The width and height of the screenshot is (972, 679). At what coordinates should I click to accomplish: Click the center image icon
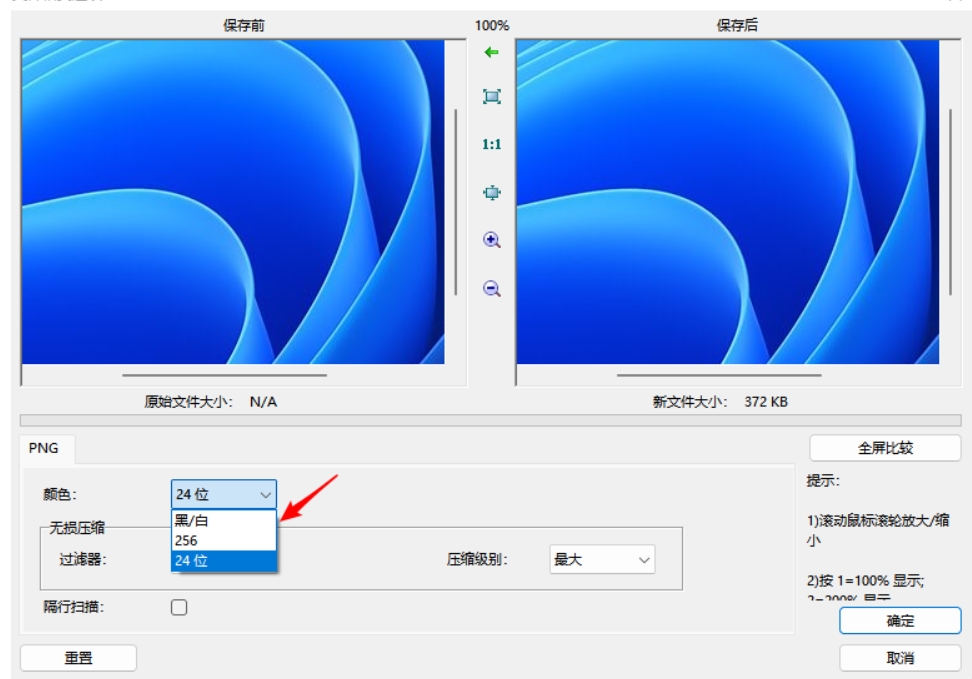492,193
